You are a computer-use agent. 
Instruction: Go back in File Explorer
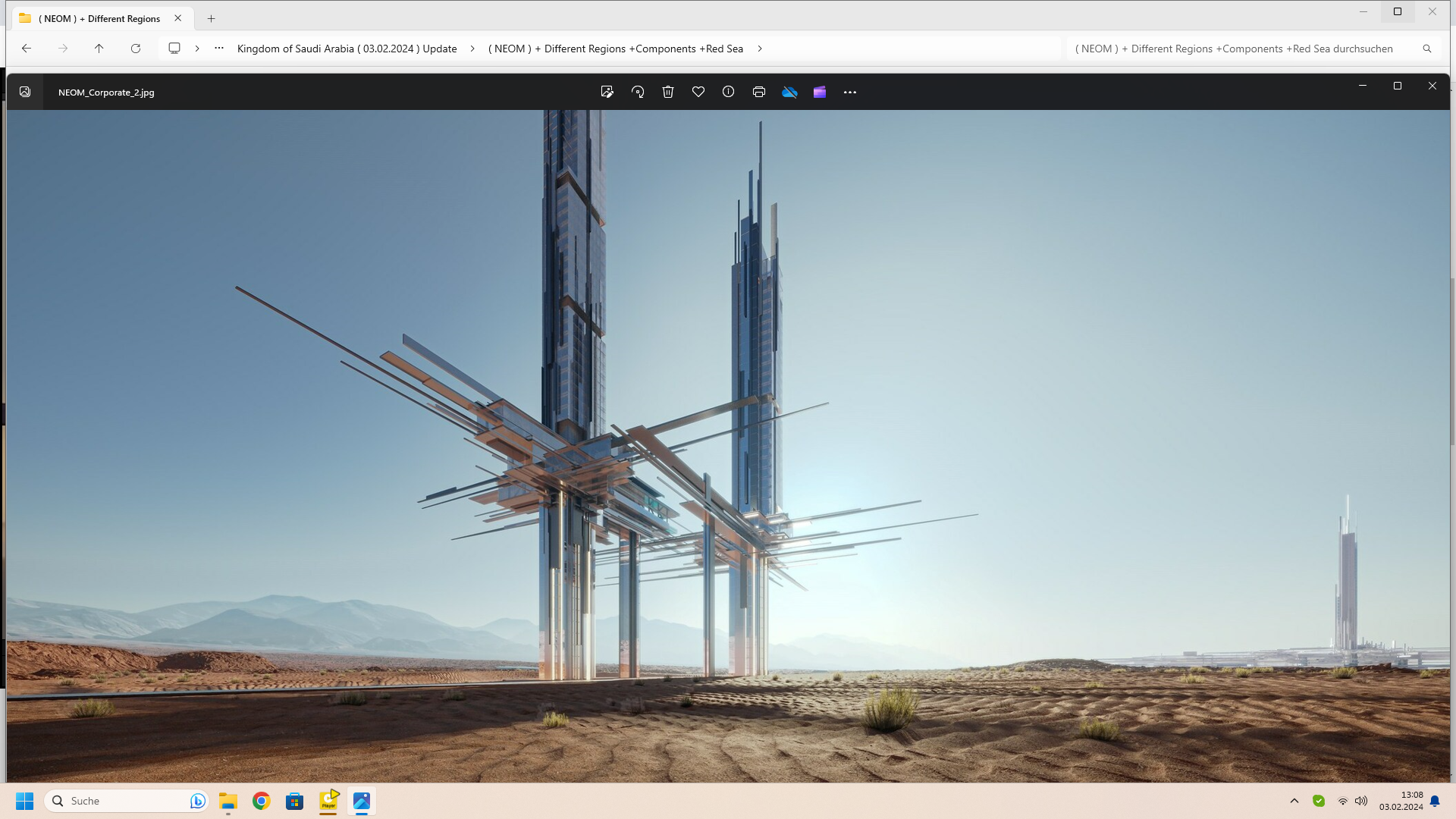click(27, 49)
